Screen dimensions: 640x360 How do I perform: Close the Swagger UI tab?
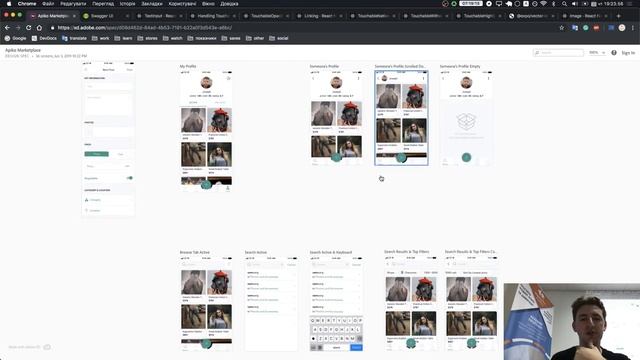[x=127, y=16]
